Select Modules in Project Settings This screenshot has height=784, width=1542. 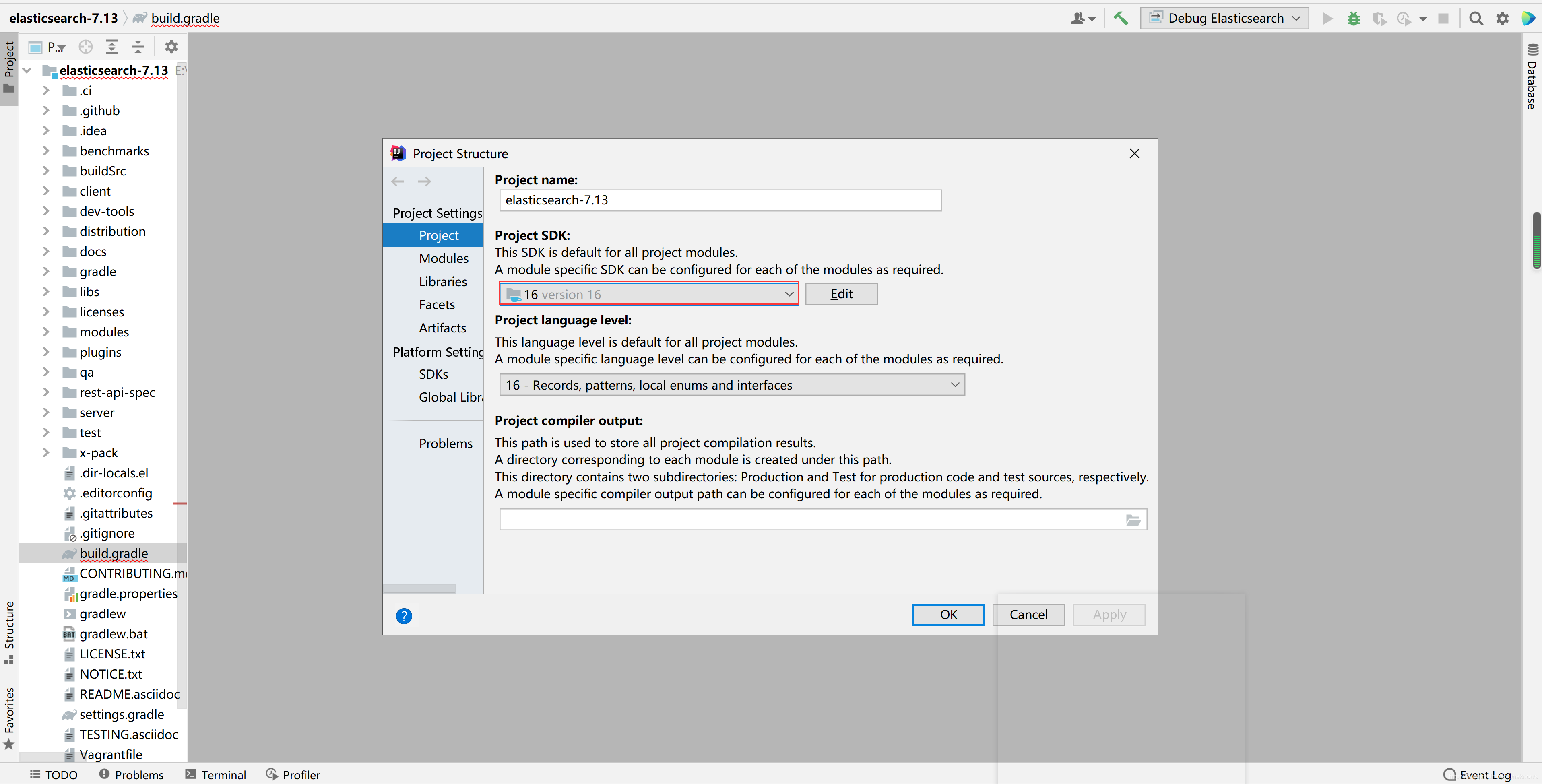443,258
